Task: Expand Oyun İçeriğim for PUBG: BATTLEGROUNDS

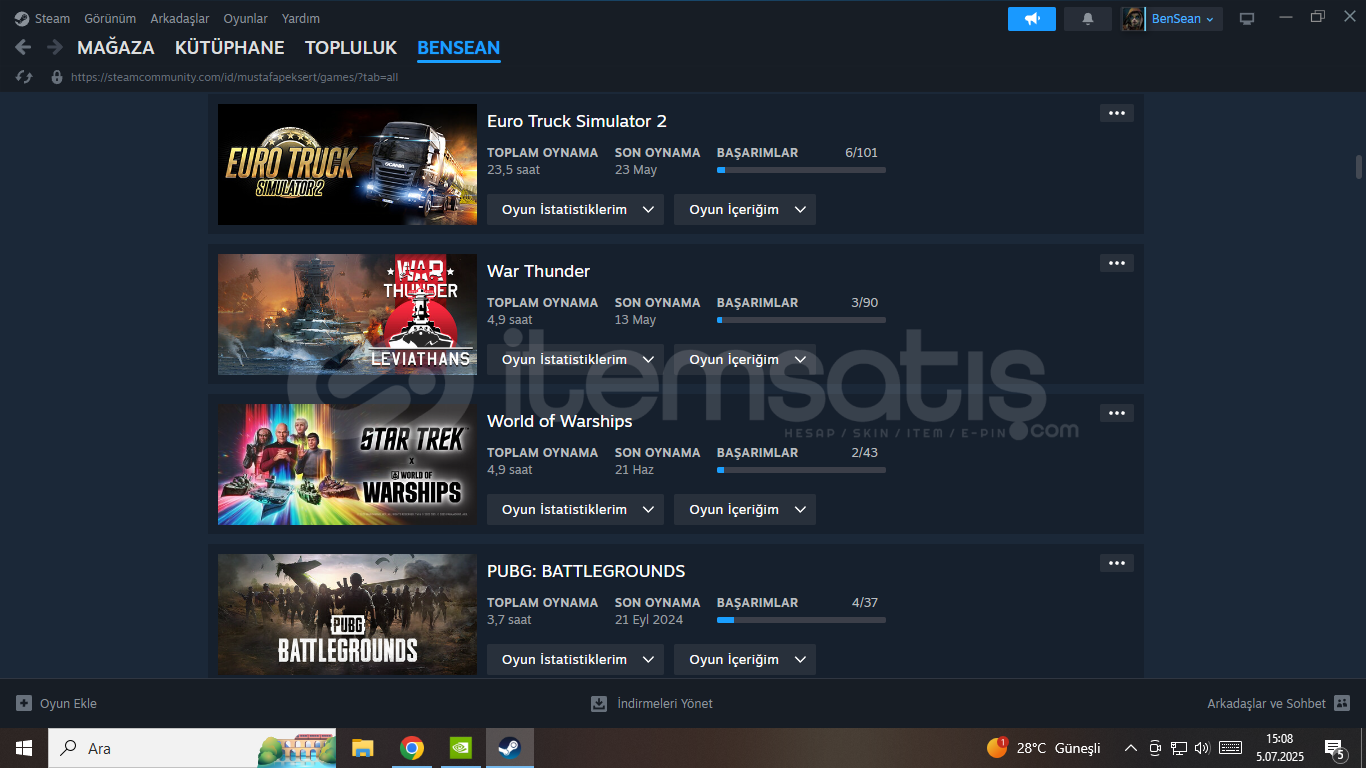Action: click(x=745, y=659)
